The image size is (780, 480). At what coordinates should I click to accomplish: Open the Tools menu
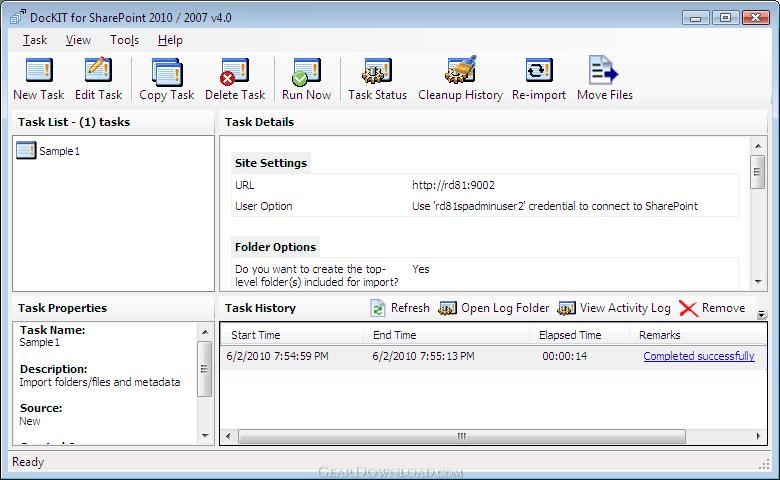click(x=124, y=40)
